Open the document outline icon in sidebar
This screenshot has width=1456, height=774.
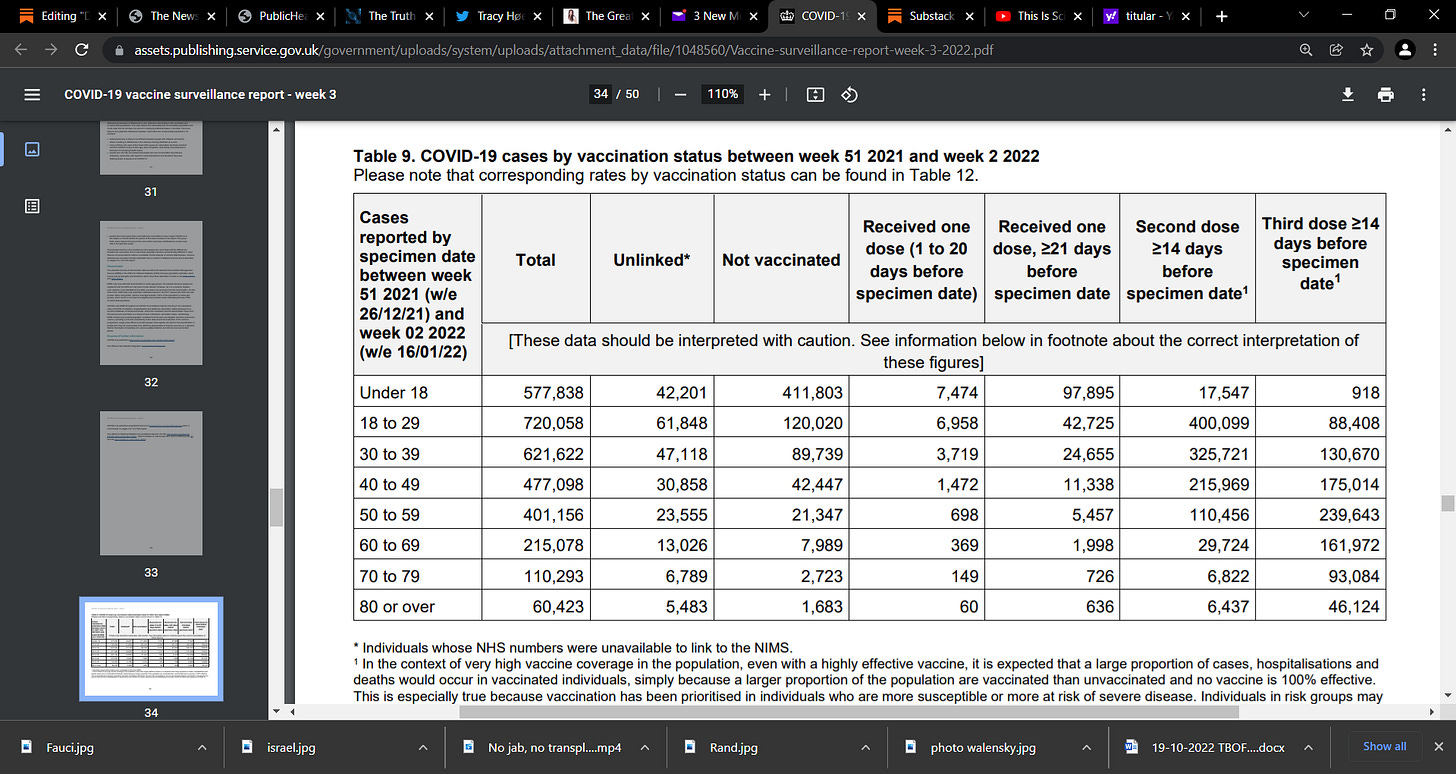(x=32, y=206)
